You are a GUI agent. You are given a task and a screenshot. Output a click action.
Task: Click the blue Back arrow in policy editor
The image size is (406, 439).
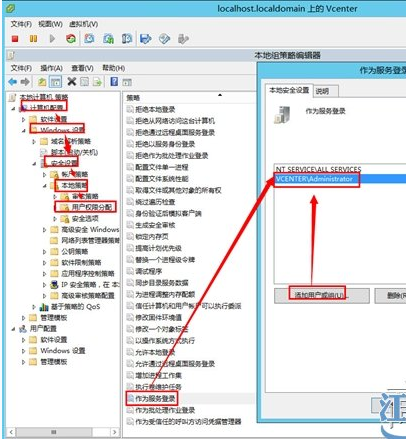[13, 82]
